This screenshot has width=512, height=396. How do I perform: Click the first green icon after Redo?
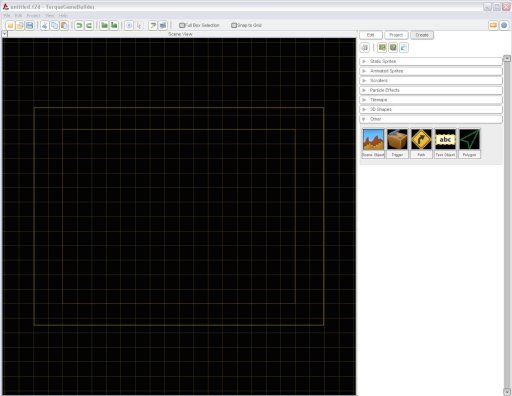tap(104, 25)
